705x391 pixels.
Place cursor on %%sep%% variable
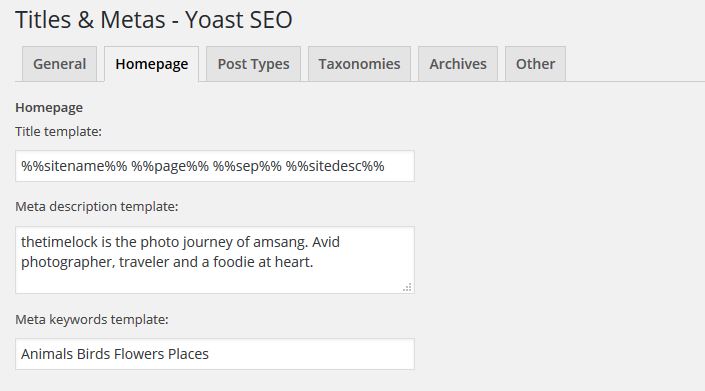coord(247,167)
